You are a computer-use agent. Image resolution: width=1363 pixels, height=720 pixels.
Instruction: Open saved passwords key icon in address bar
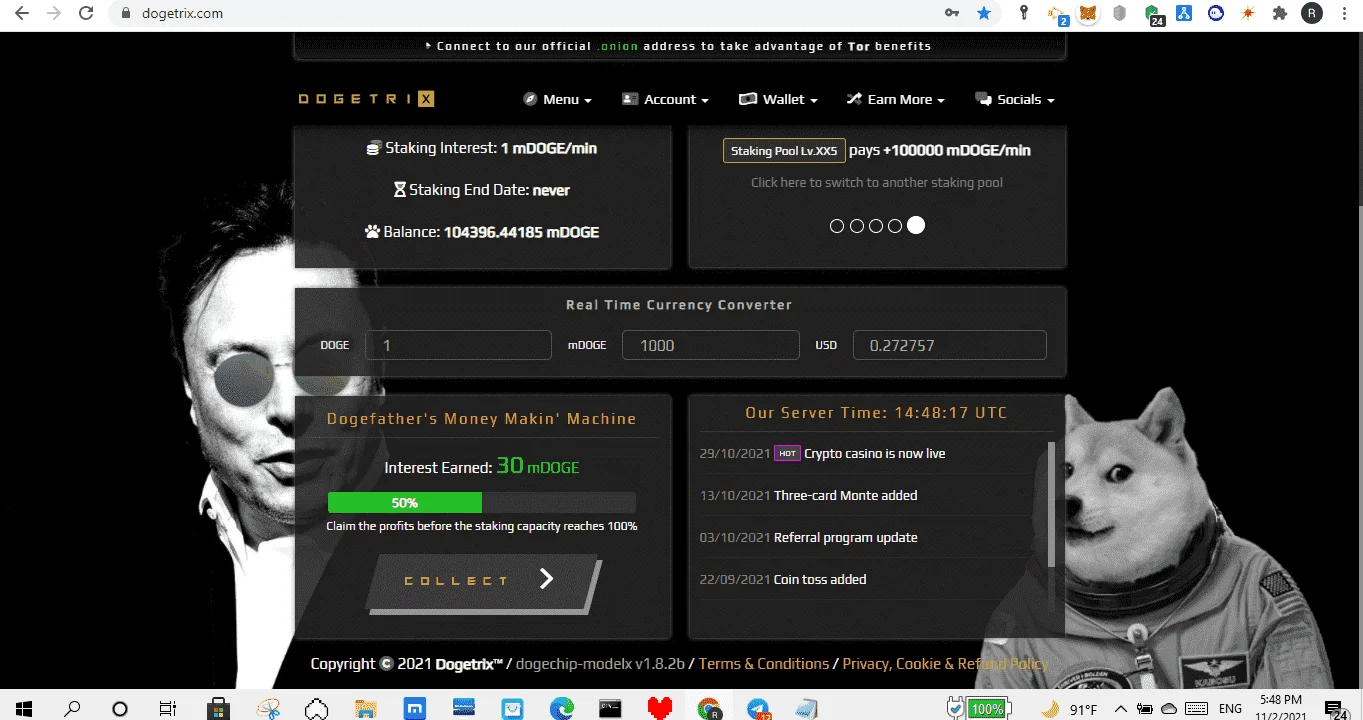pos(952,13)
